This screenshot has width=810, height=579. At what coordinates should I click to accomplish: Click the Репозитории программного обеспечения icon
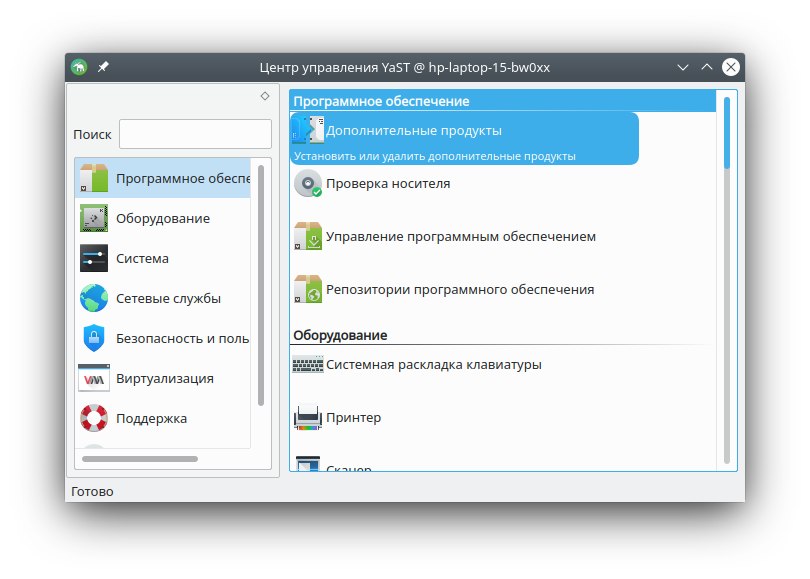pyautogui.click(x=308, y=289)
